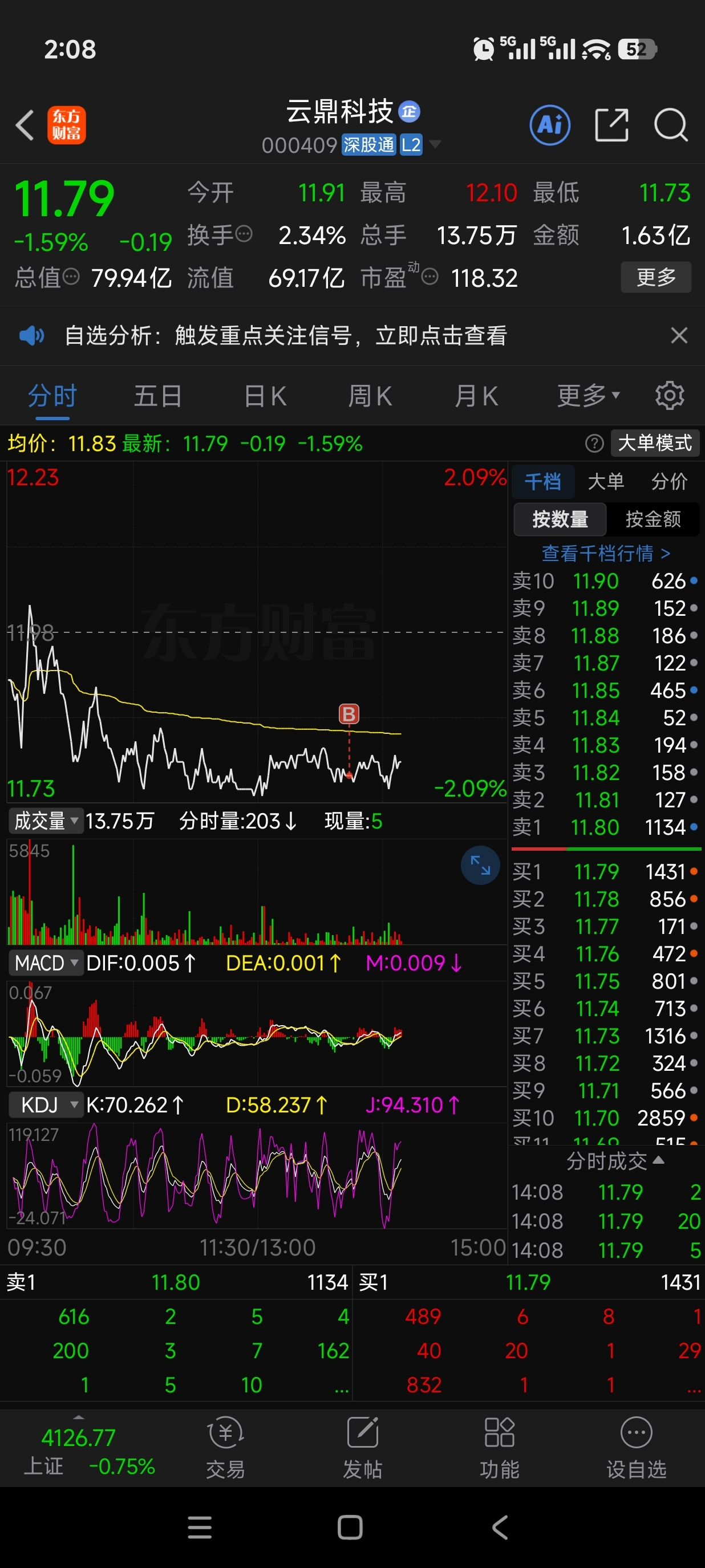Screen dimensions: 705x1568
Task: Tap the 616 sell order quantity
Action: [74, 1317]
